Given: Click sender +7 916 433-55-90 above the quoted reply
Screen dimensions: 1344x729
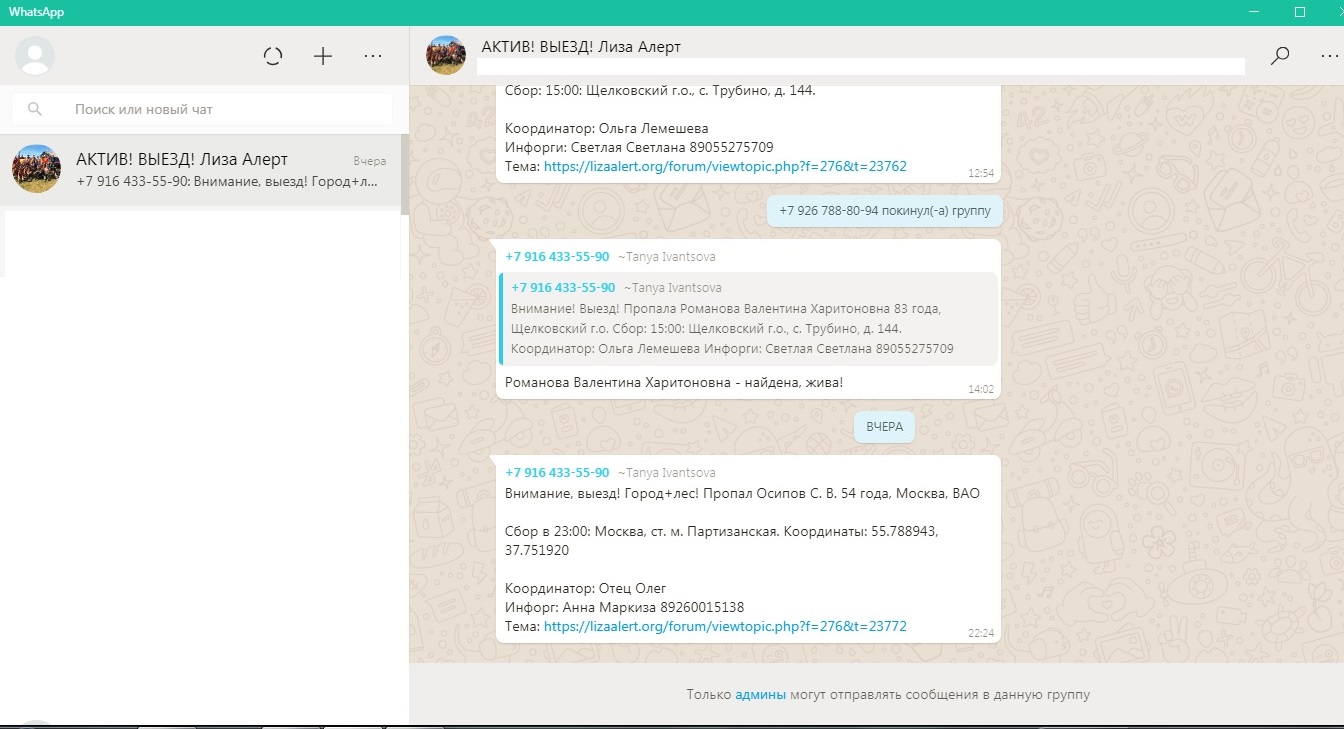Looking at the screenshot, I should click(x=557, y=257).
